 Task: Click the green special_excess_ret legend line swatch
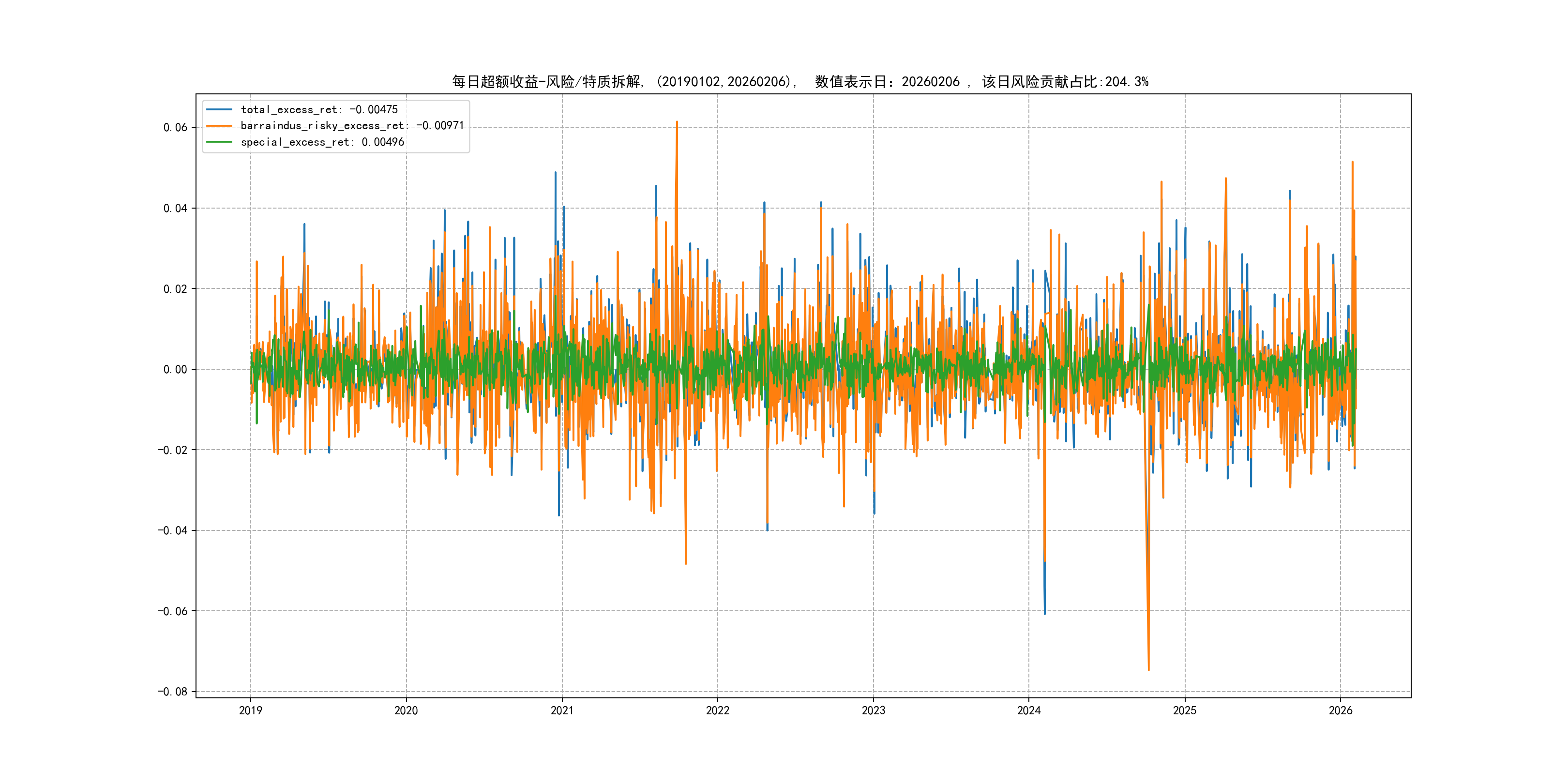click(219, 142)
